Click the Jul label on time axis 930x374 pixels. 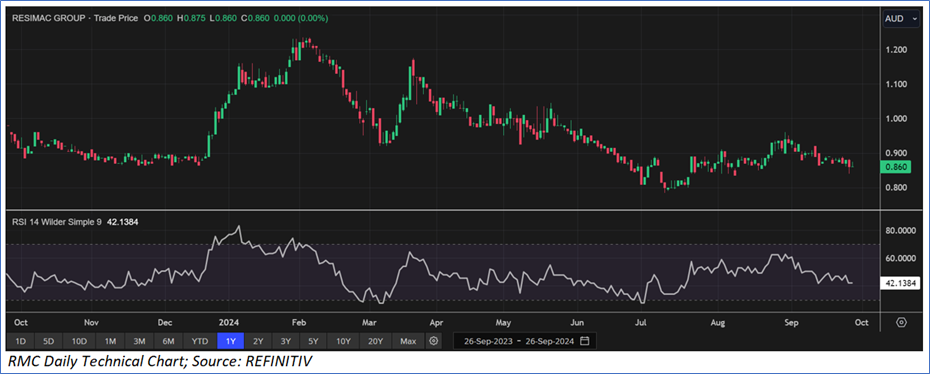click(x=641, y=323)
